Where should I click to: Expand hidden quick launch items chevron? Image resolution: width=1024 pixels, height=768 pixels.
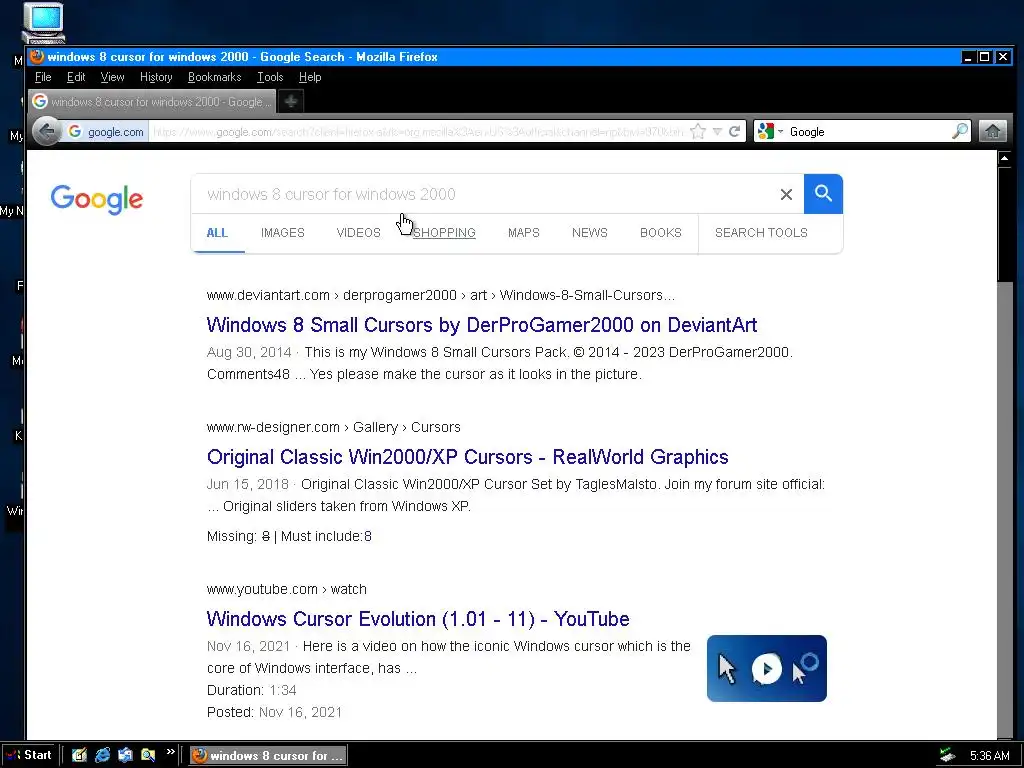click(170, 752)
